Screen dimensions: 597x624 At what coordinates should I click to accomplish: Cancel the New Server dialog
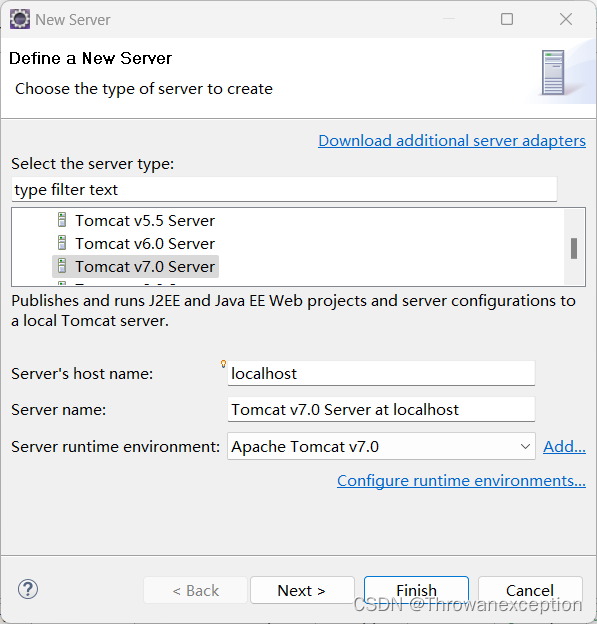pos(530,590)
